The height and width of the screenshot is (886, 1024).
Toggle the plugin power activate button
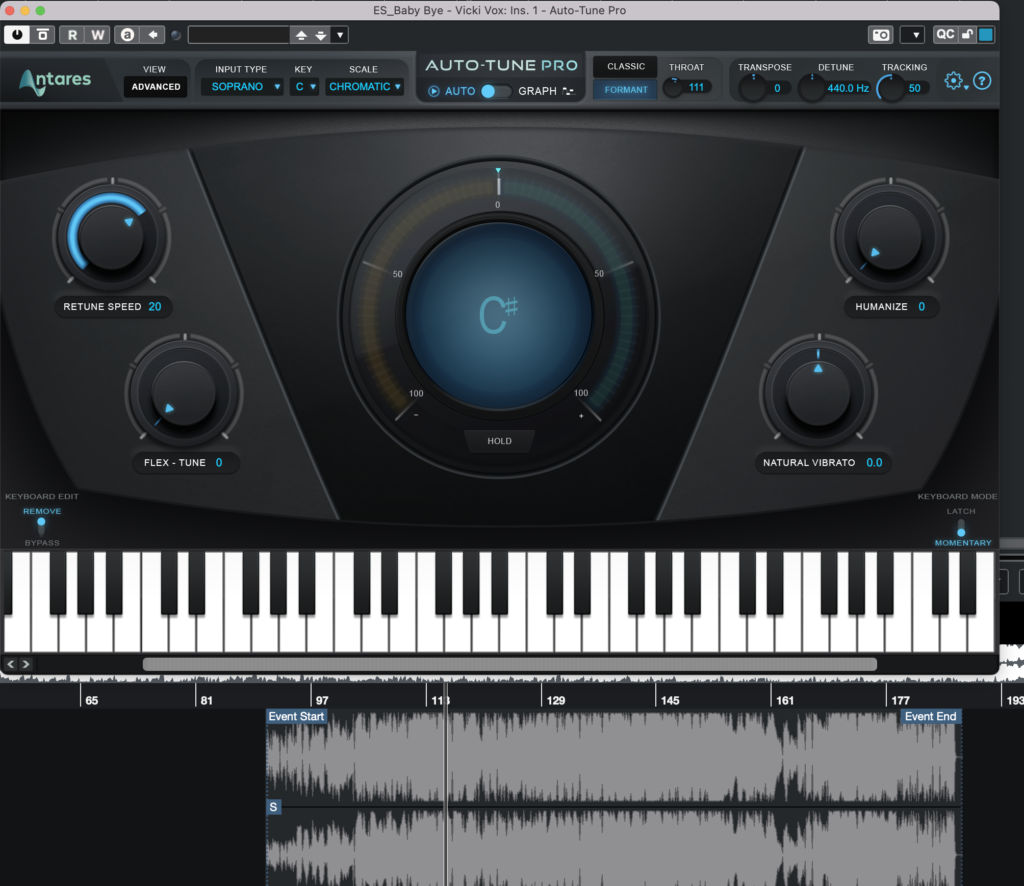click(x=16, y=35)
